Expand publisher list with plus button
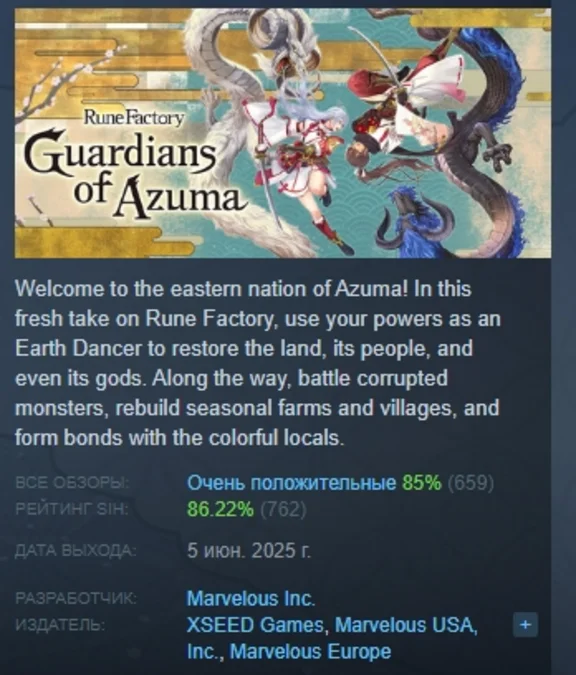This screenshot has height=675, width=576. [525, 625]
